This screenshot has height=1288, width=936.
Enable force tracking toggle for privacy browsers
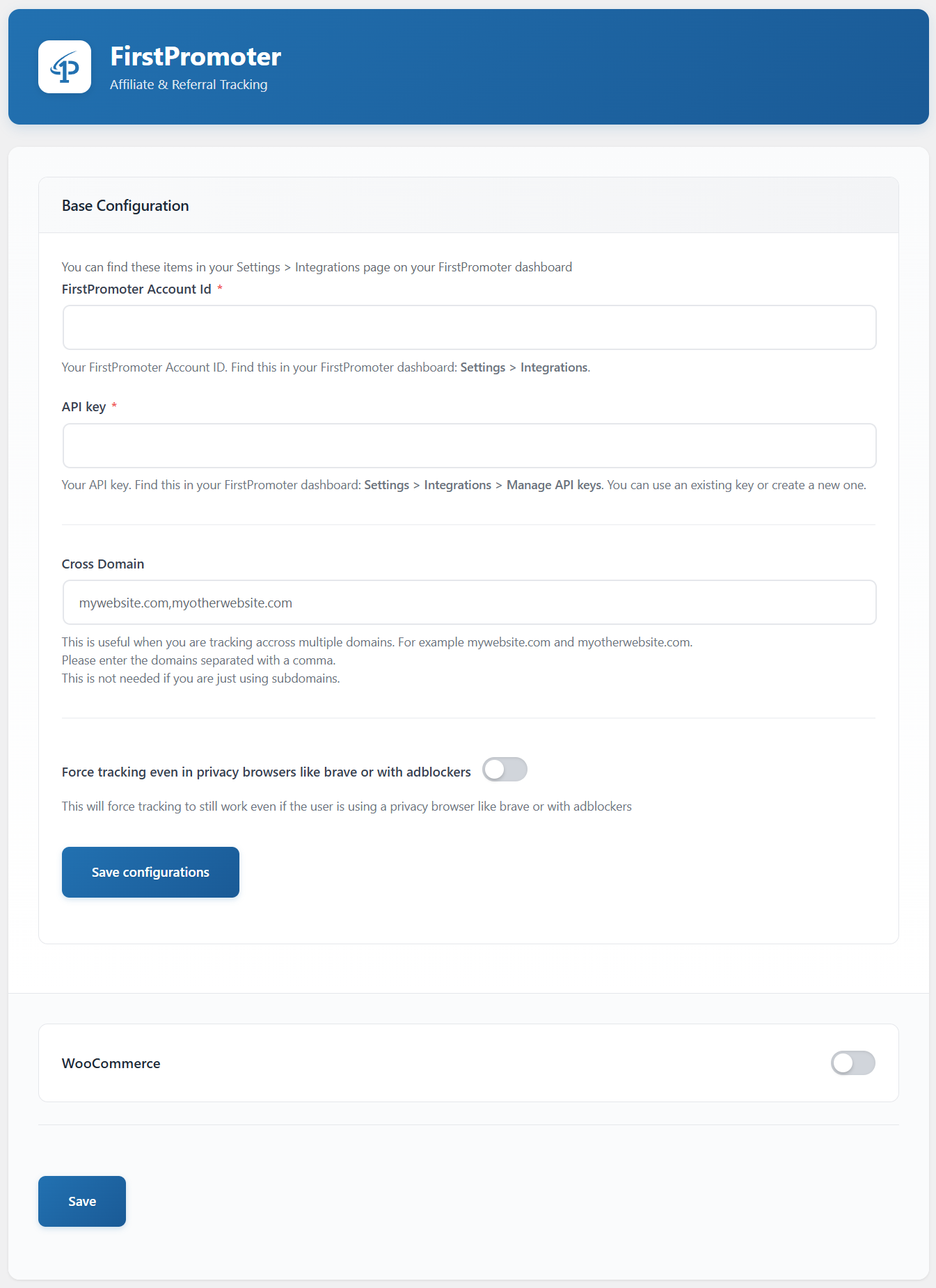click(505, 770)
